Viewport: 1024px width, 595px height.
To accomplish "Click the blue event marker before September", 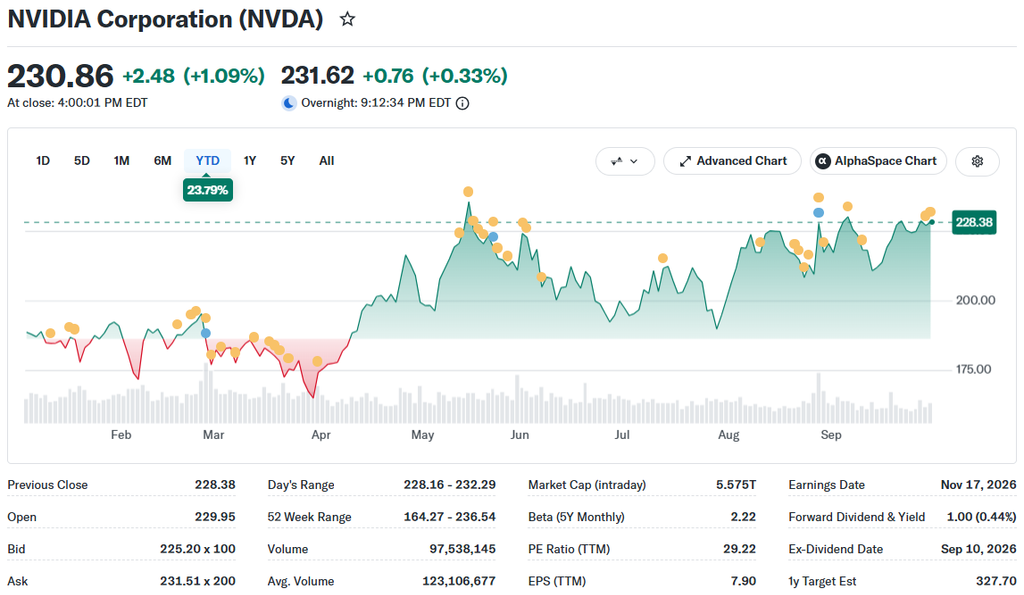I will (818, 212).
